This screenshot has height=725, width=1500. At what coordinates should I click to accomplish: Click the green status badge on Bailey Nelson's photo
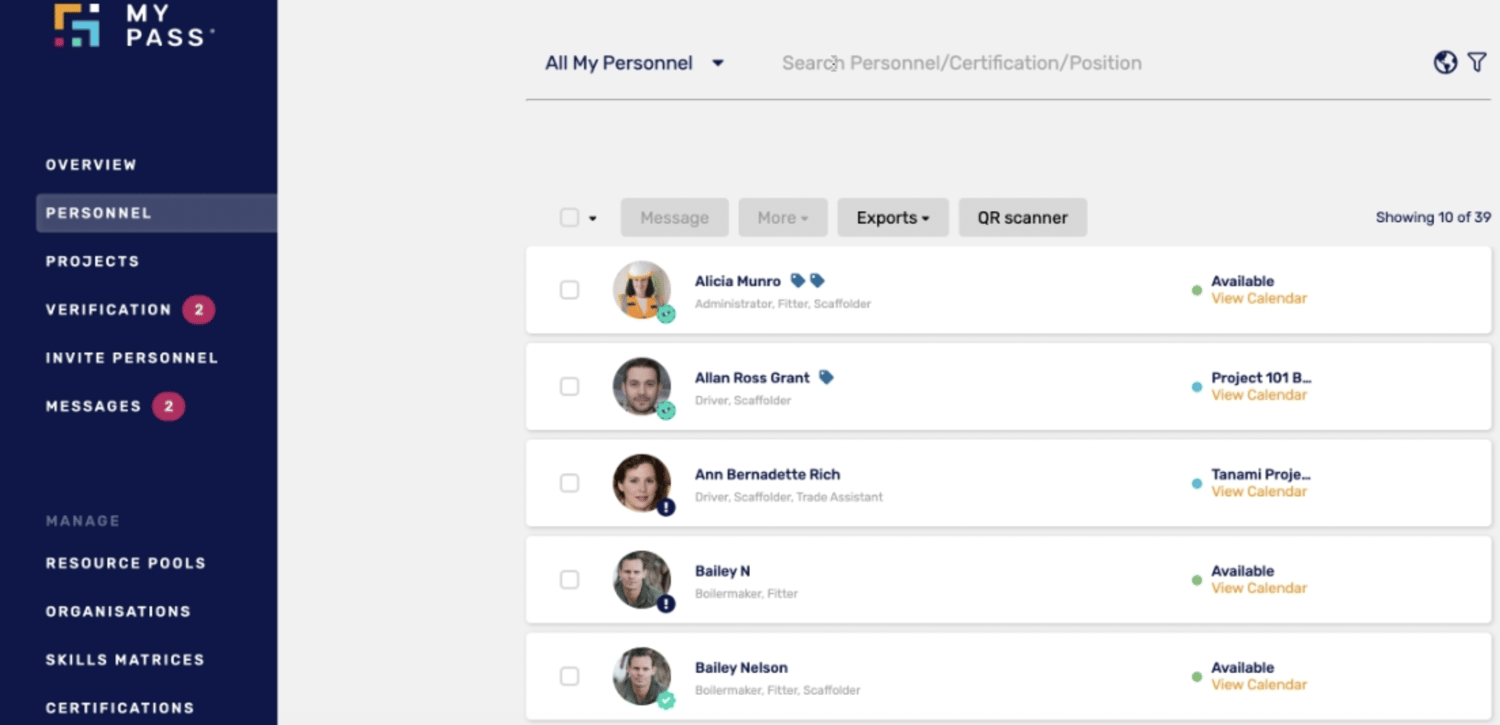pos(667,700)
